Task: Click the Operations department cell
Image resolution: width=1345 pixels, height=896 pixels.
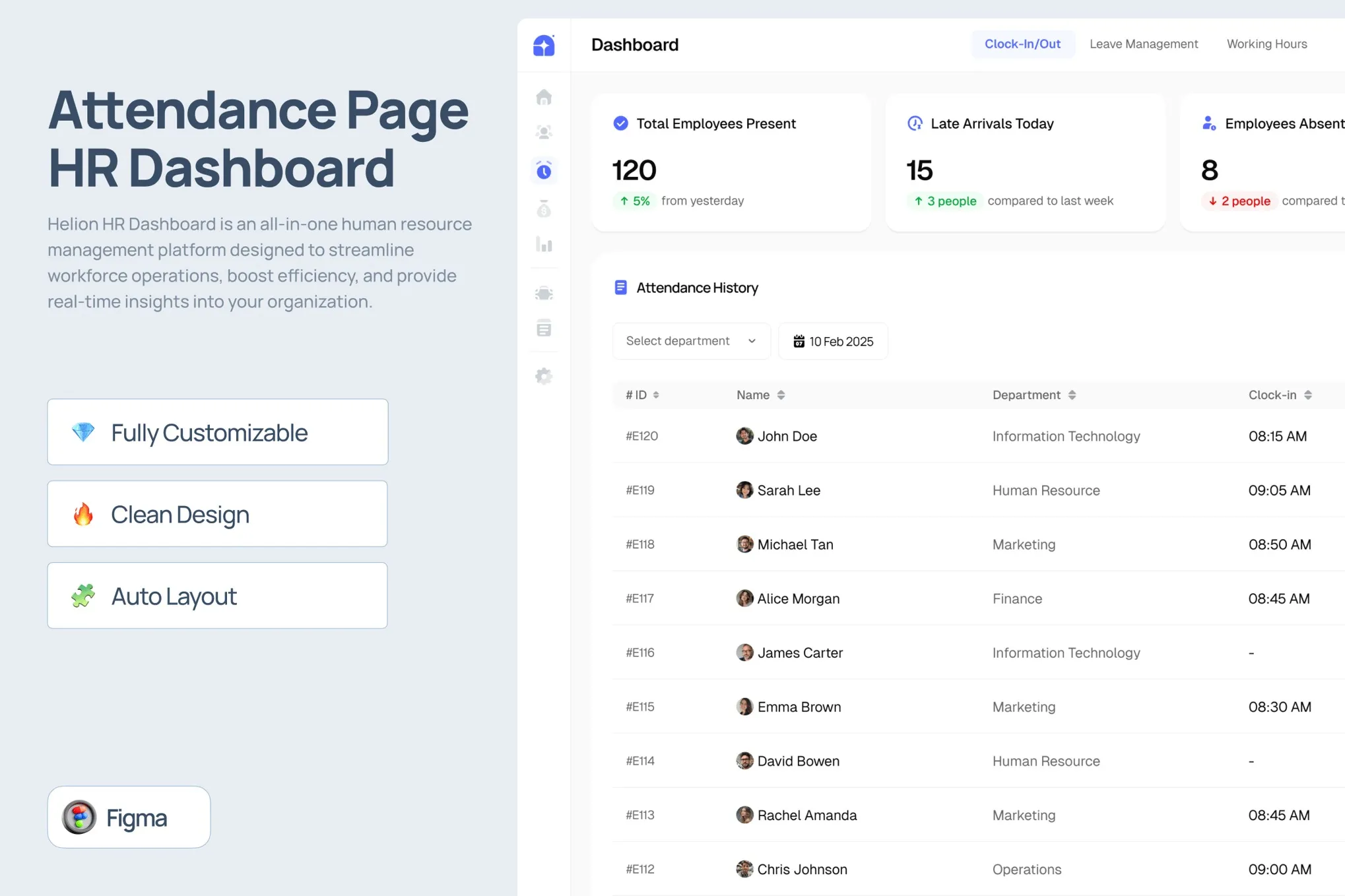Action: coord(1027,869)
